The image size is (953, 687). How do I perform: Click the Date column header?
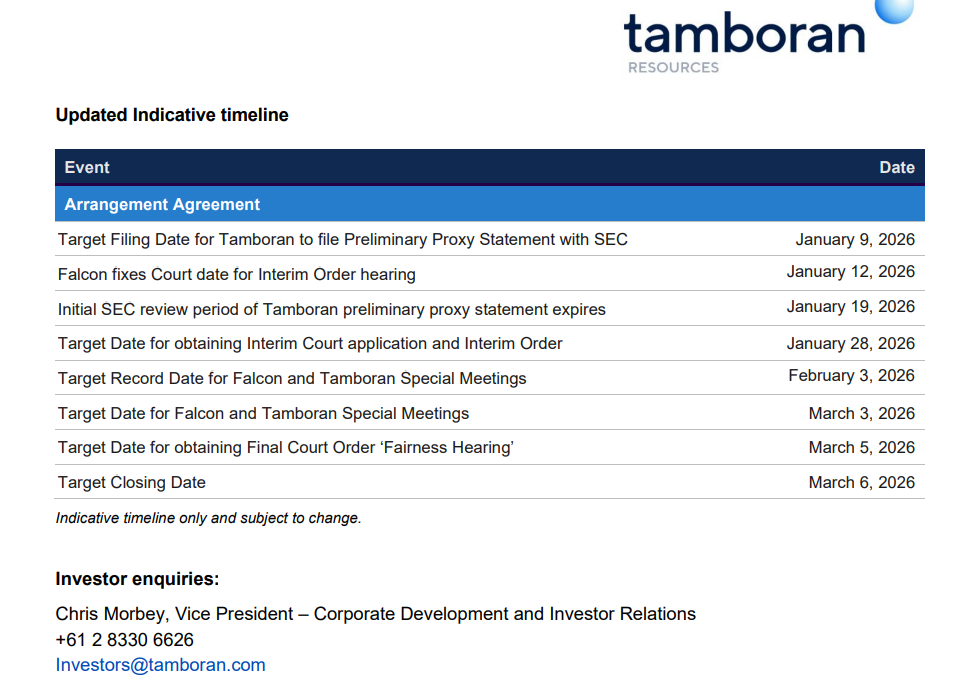click(896, 168)
